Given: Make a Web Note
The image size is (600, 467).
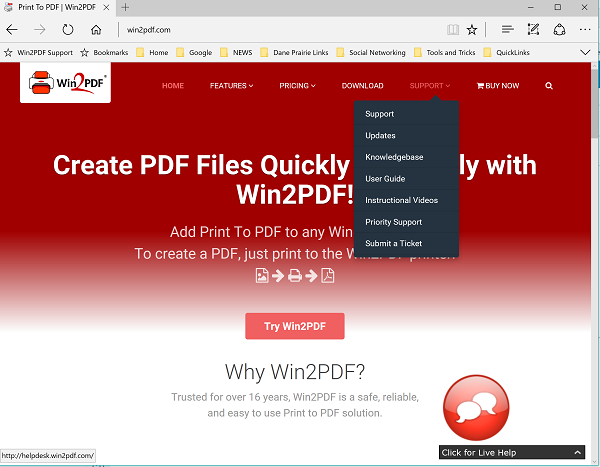Looking at the screenshot, I should tap(533, 29).
